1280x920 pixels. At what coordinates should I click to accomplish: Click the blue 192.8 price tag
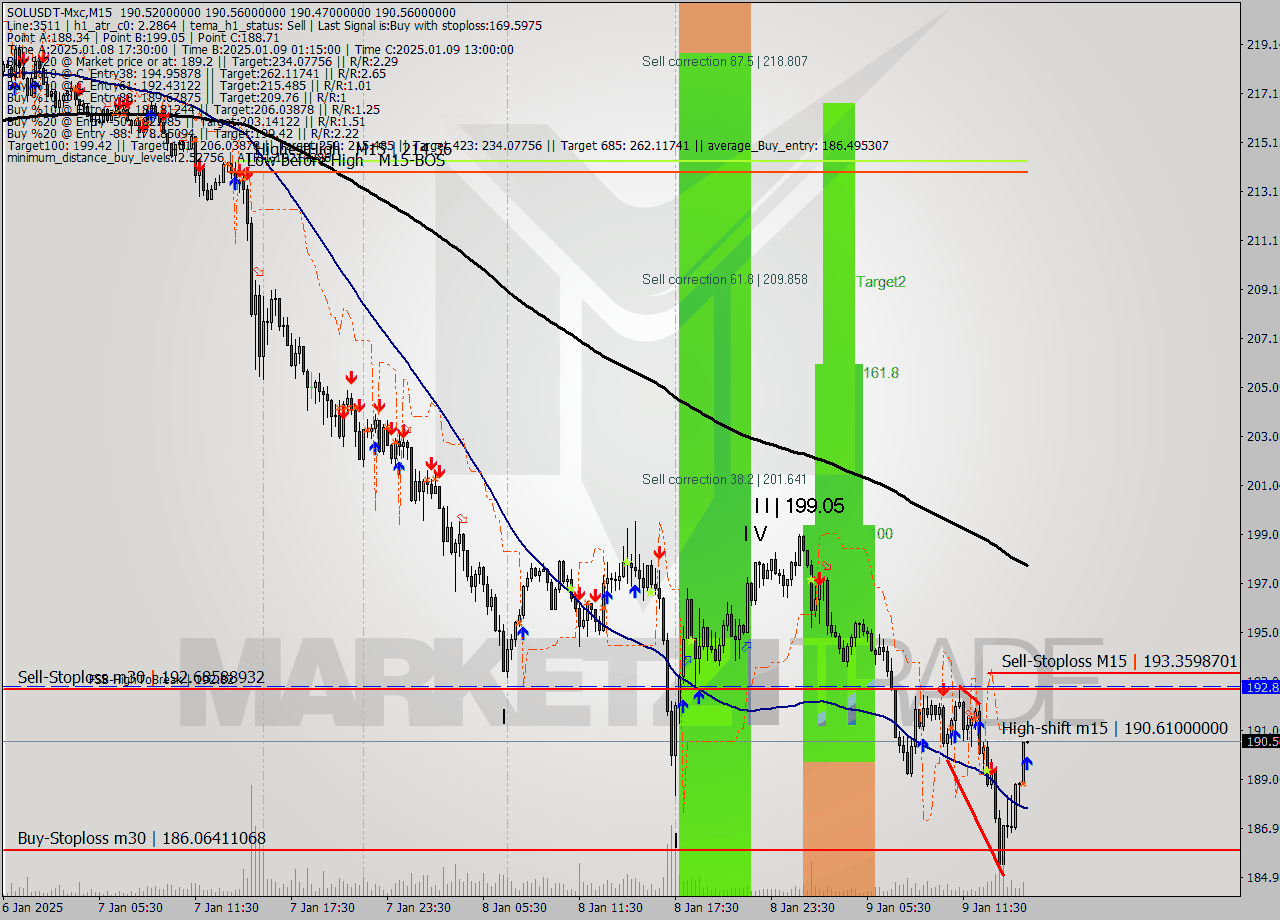(1260, 687)
